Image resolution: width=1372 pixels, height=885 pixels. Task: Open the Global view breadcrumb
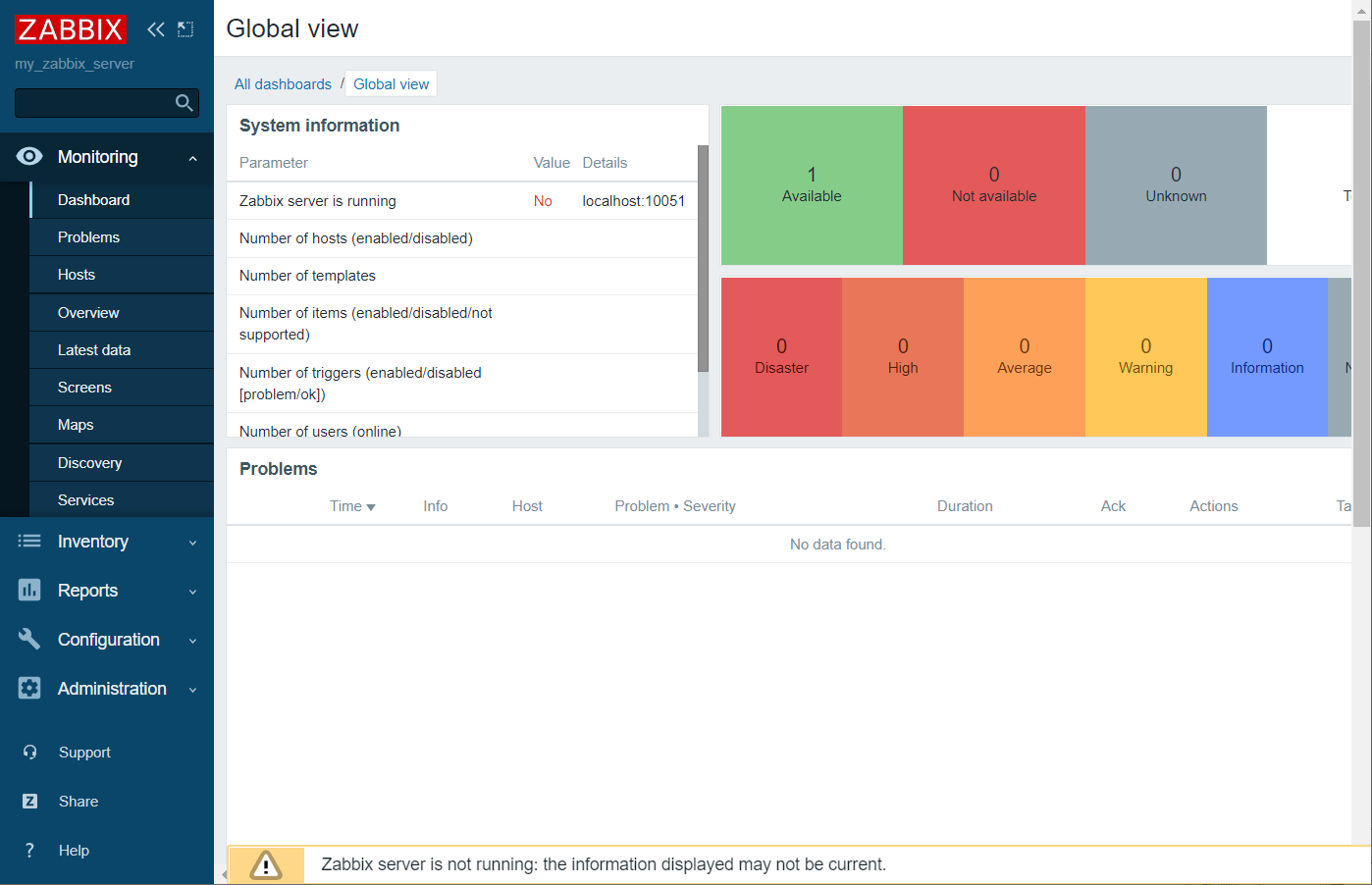pyautogui.click(x=391, y=84)
